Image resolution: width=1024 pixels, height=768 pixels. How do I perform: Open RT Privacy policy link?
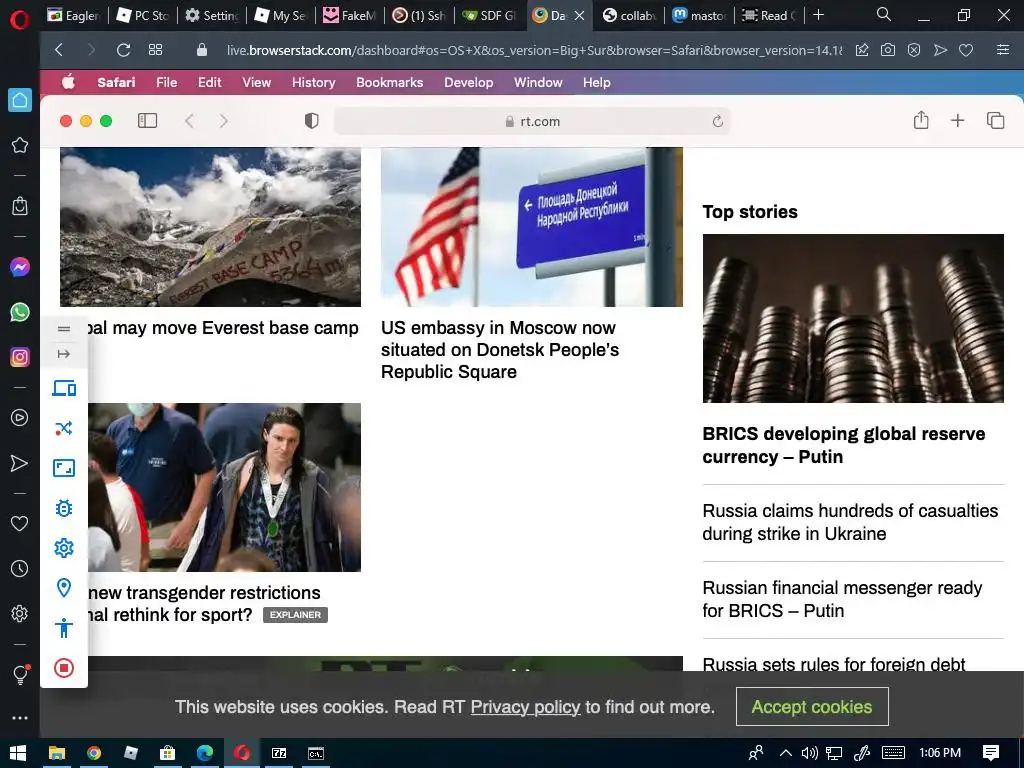525,707
